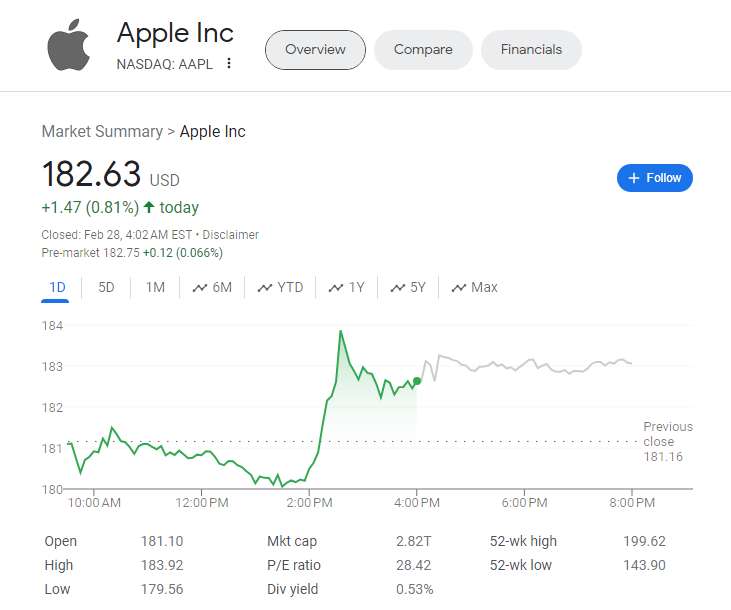Switch to the Compare tab

423,49
